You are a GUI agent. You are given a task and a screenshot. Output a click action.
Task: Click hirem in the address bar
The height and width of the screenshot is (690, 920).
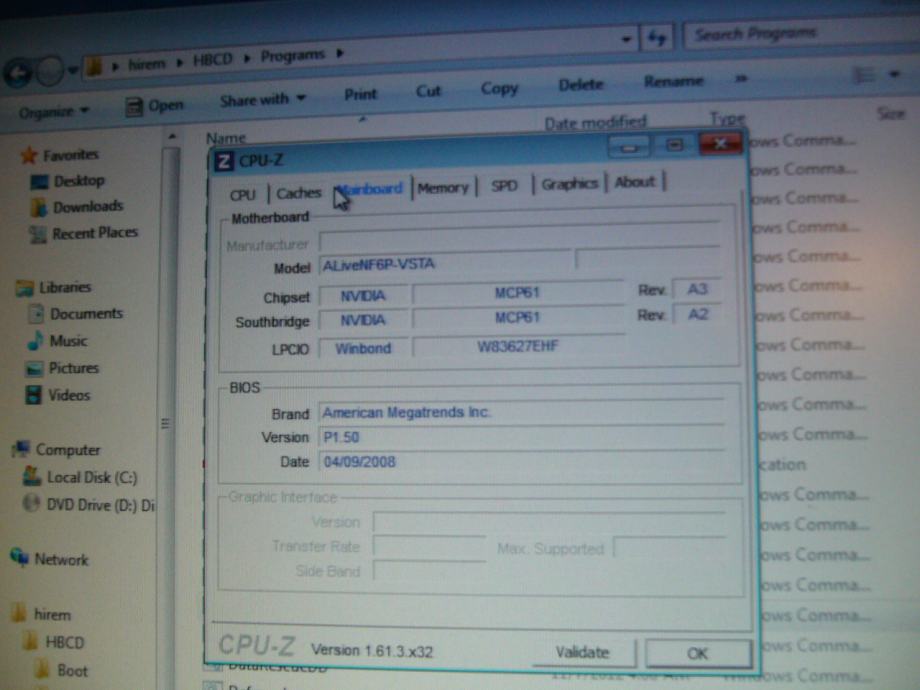coord(147,63)
